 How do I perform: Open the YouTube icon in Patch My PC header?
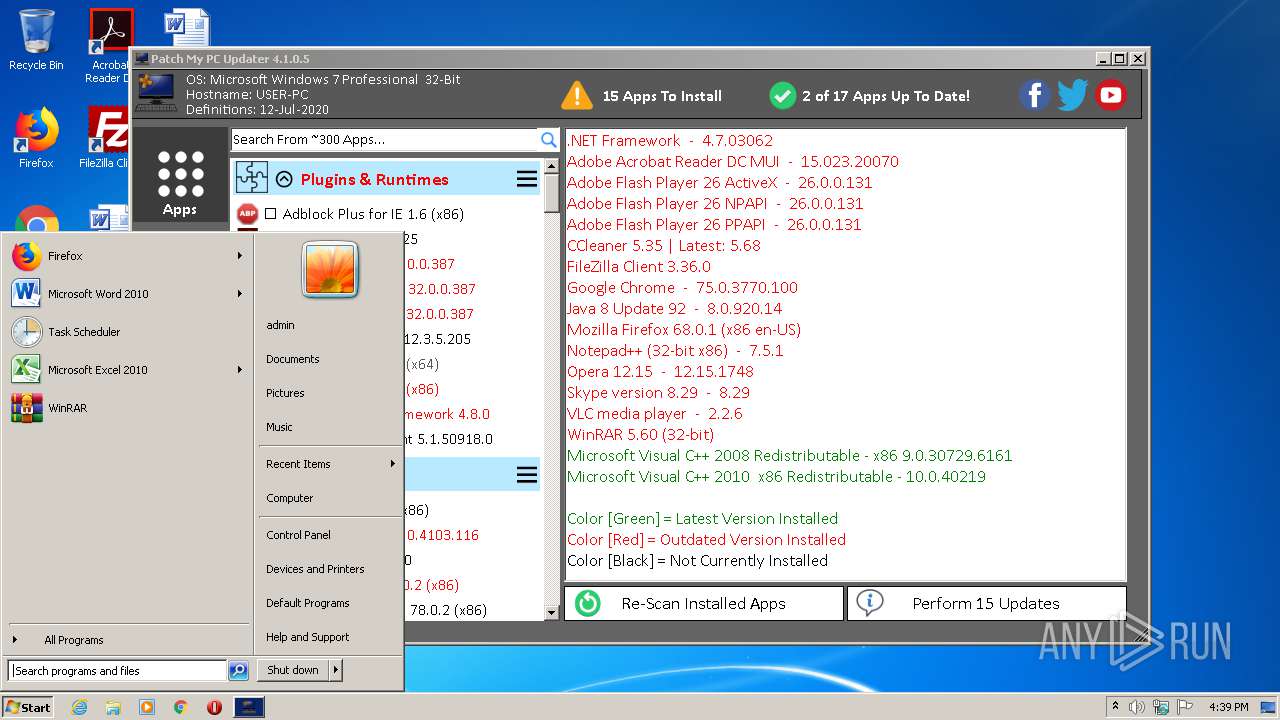tap(1111, 96)
